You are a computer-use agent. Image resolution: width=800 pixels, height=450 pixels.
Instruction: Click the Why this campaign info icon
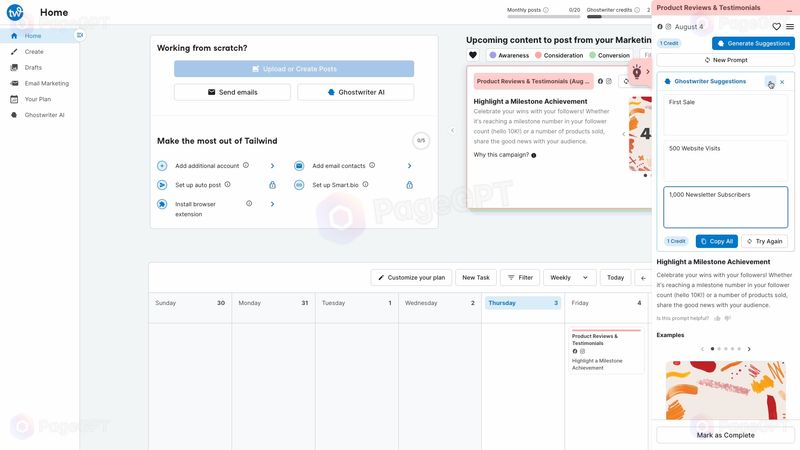coord(534,155)
